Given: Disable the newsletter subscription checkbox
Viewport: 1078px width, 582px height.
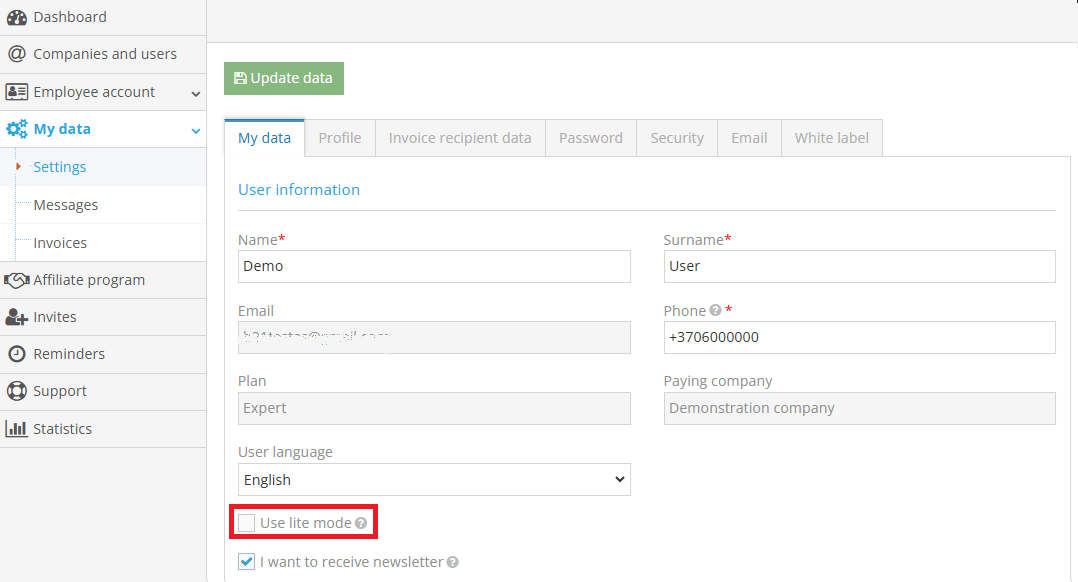Looking at the screenshot, I should [x=246, y=561].
